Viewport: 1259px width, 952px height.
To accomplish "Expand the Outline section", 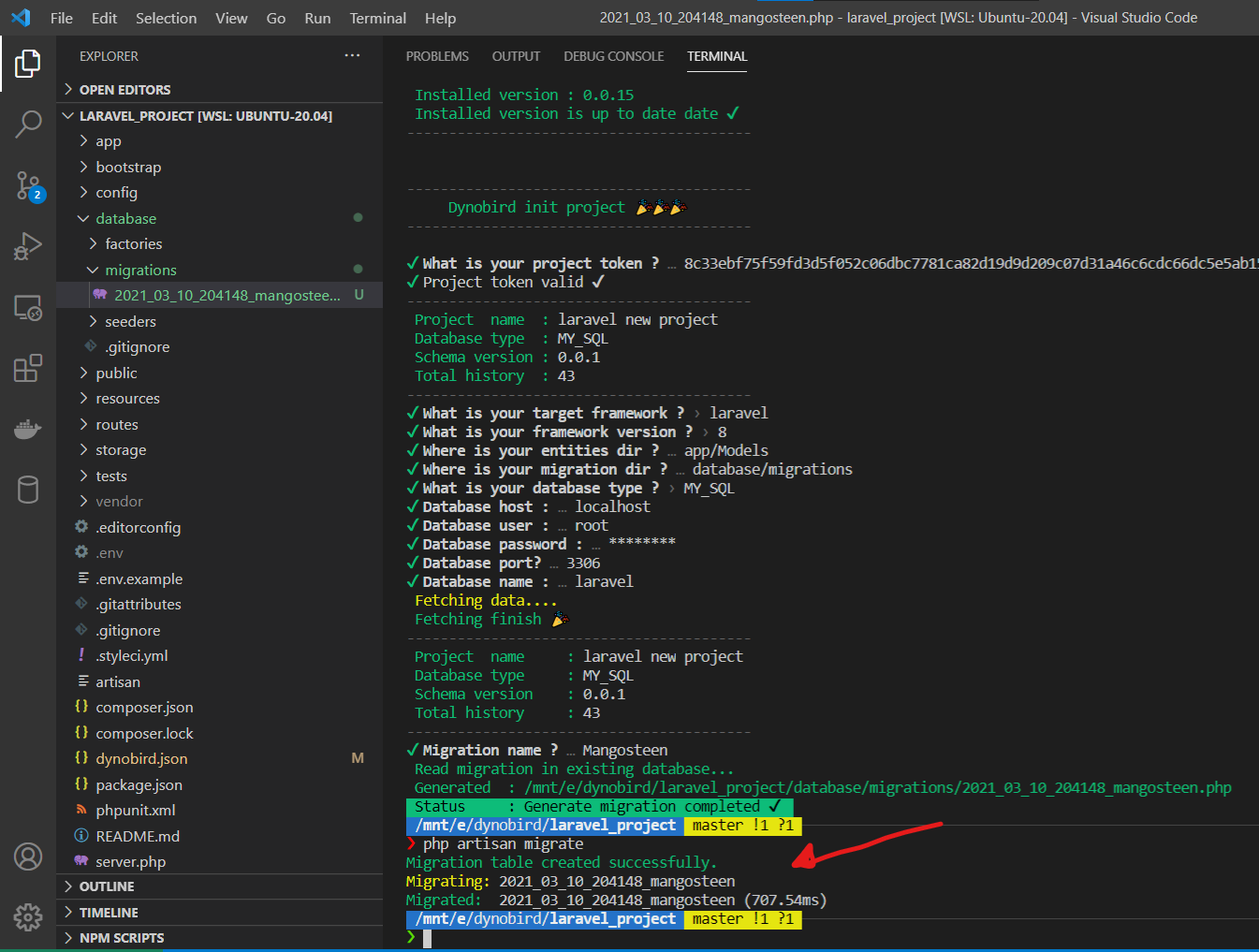I will click(x=219, y=886).
